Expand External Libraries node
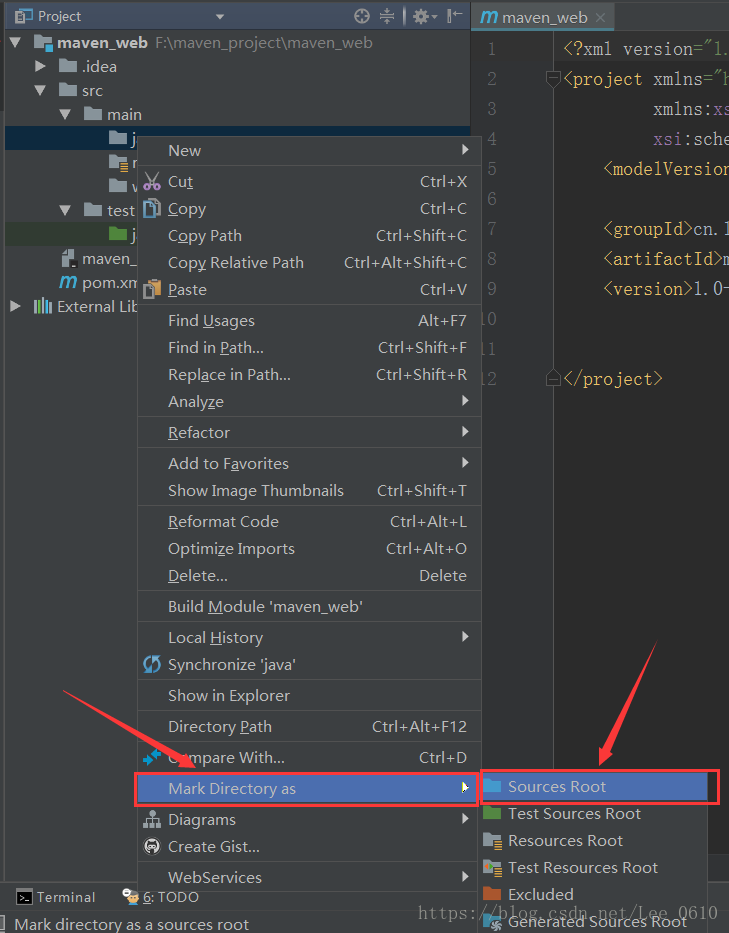 [15, 306]
